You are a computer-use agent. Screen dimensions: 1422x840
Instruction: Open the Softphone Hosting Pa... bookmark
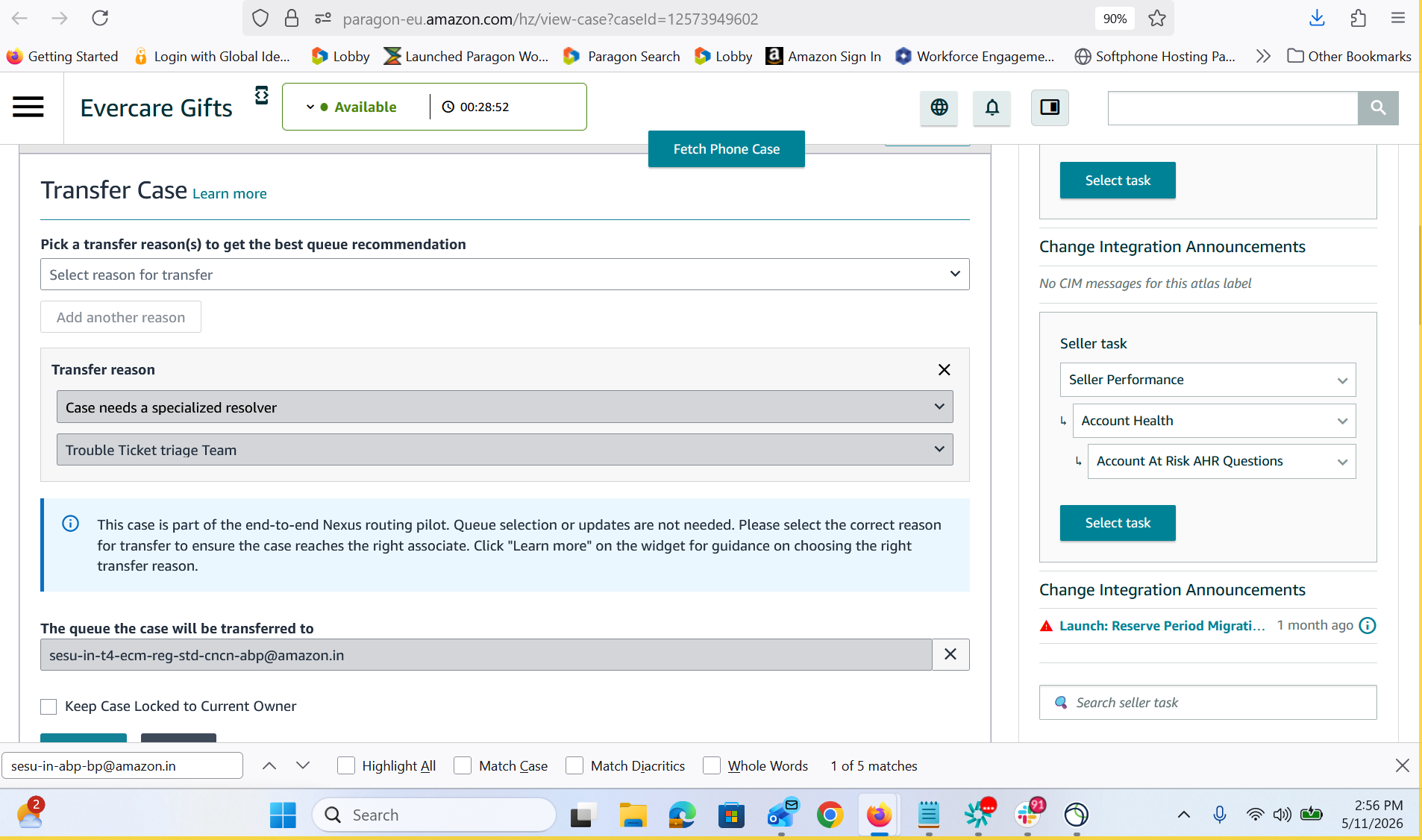[x=1155, y=56]
